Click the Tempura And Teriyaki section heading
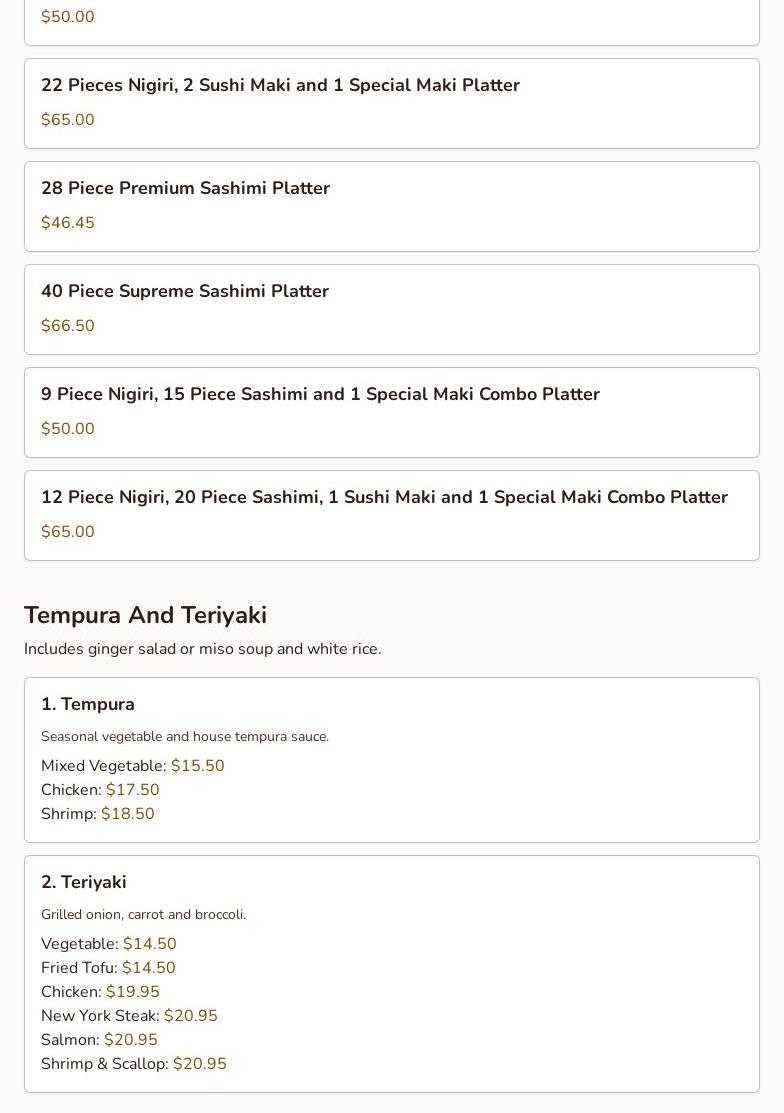 pos(145,615)
